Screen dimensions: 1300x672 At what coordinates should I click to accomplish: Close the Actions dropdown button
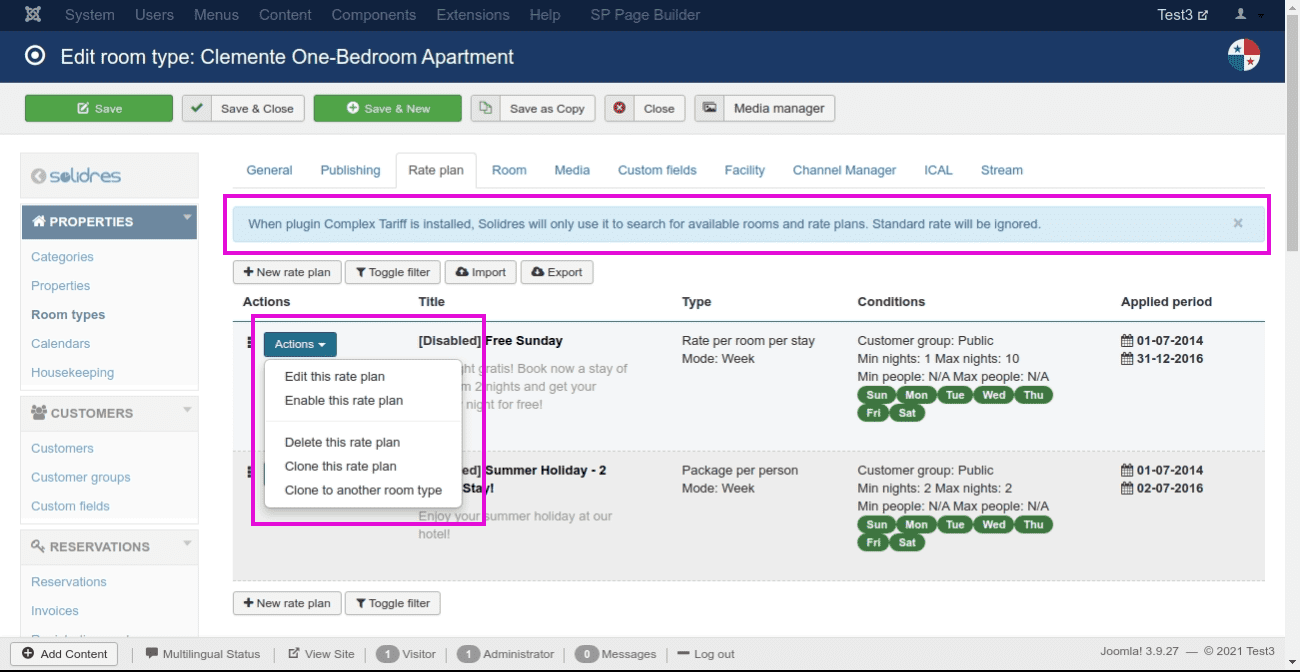300,344
